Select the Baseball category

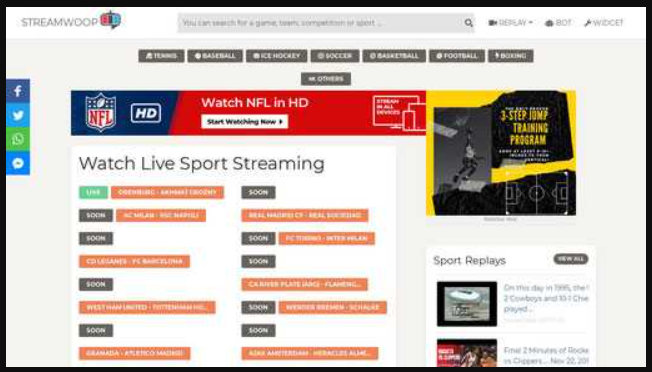(215, 56)
